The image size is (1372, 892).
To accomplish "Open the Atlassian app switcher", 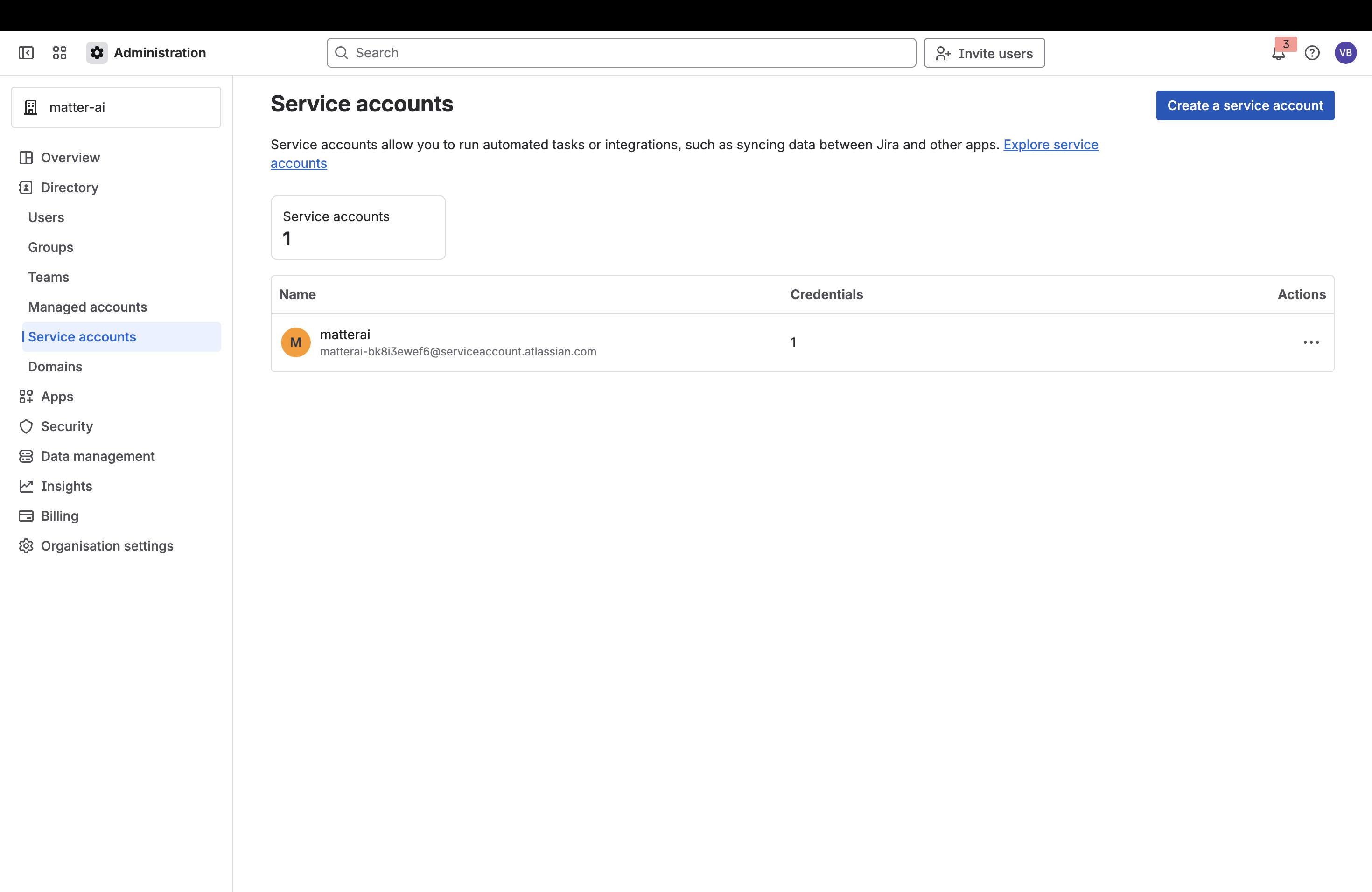I will [59, 52].
